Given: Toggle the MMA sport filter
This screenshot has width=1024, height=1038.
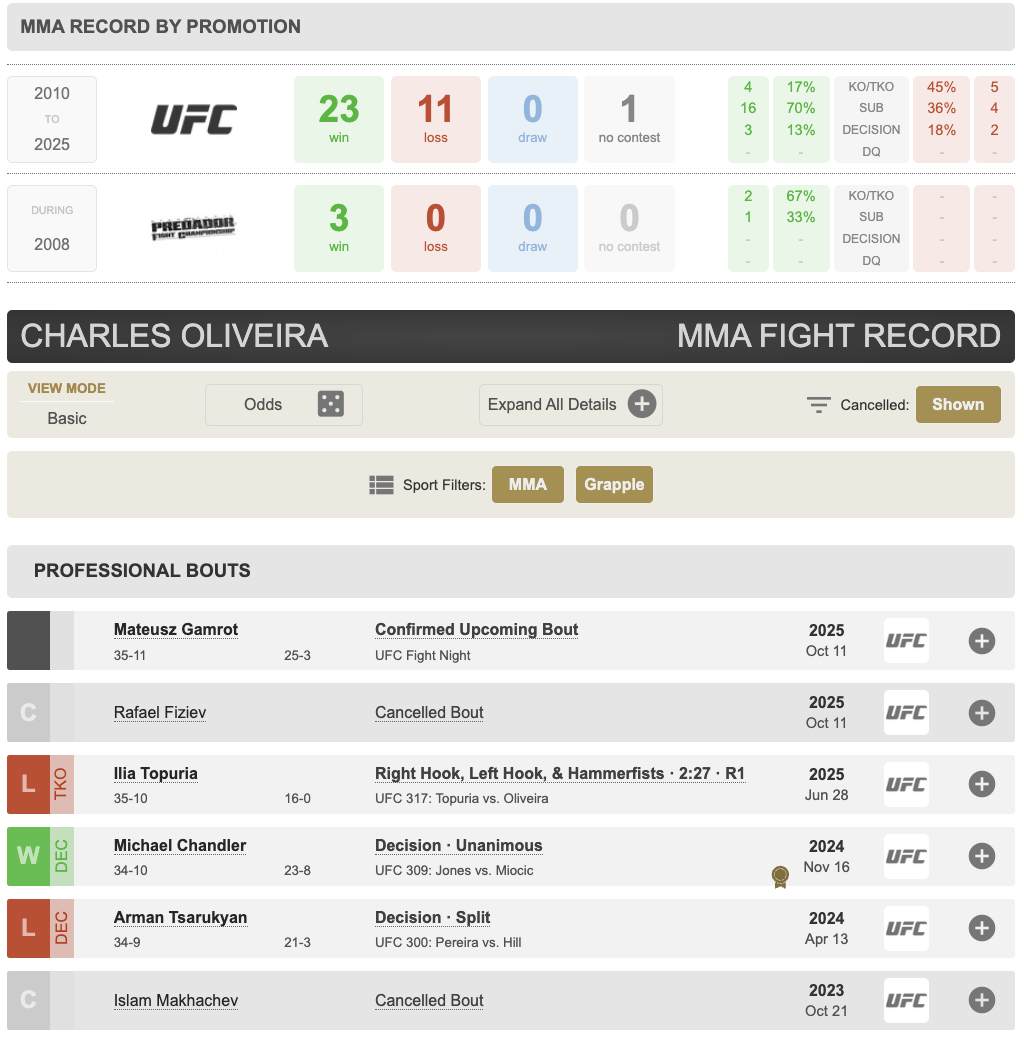Looking at the screenshot, I should pyautogui.click(x=528, y=485).
